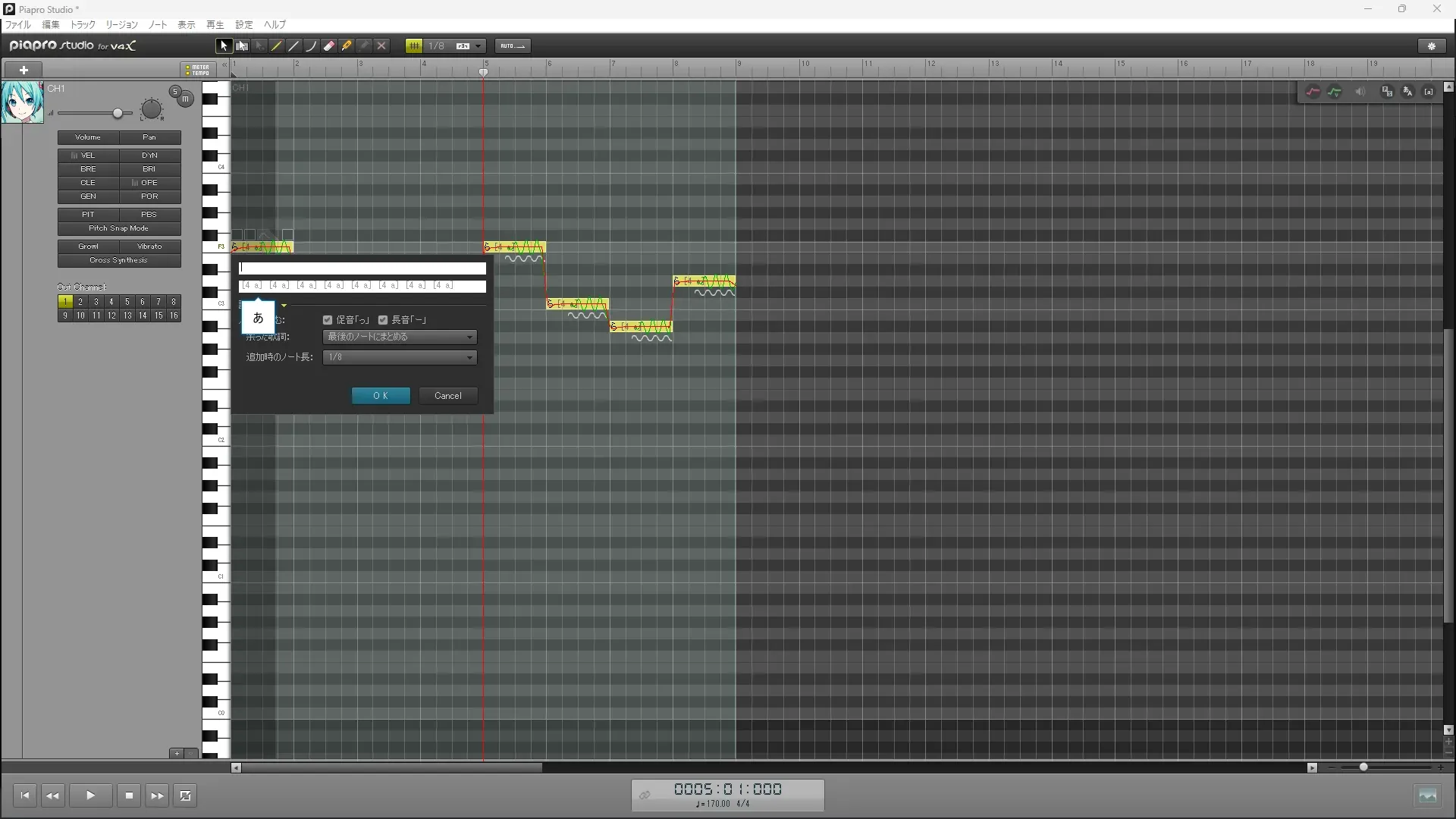Select the Pencil draw tool
Screen dimensions: 1456x819
tap(277, 46)
